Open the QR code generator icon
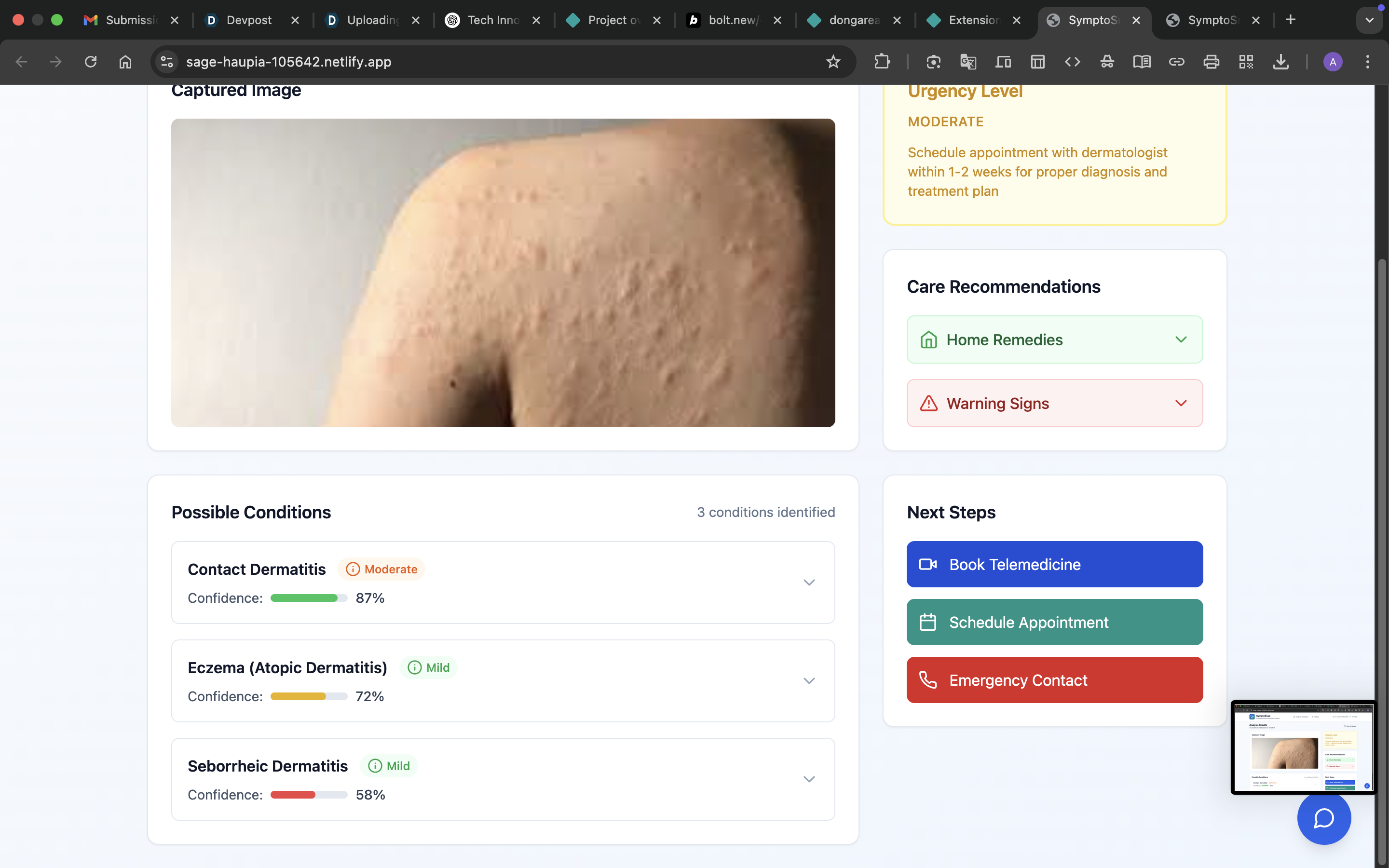Screen dimensions: 1389x868 pyautogui.click(x=1245, y=61)
